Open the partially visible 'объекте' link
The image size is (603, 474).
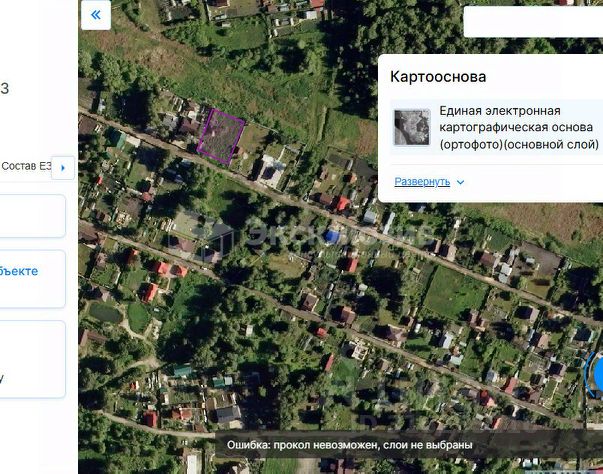tap(19, 271)
